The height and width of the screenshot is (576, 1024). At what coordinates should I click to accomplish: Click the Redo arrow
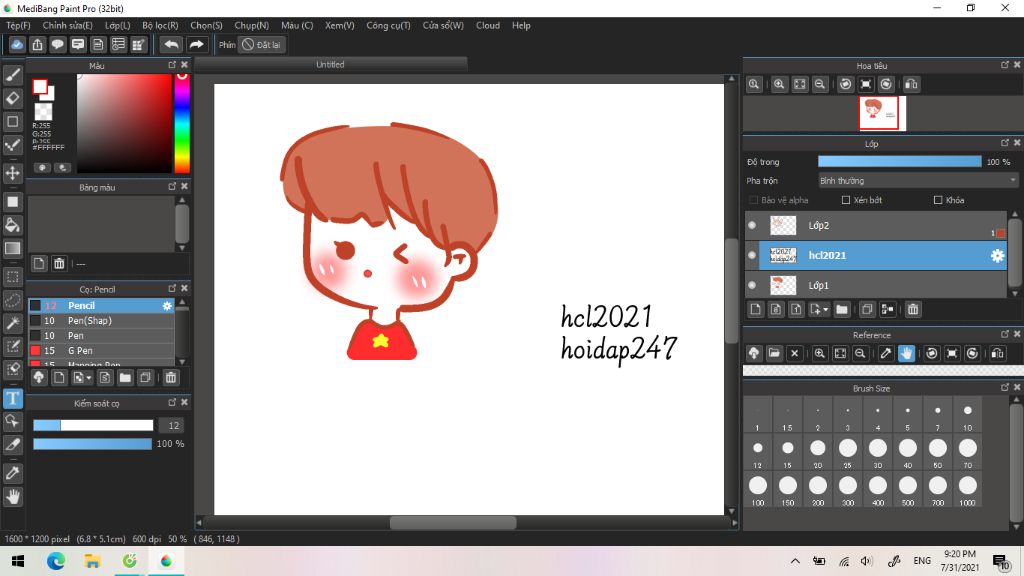click(x=196, y=44)
